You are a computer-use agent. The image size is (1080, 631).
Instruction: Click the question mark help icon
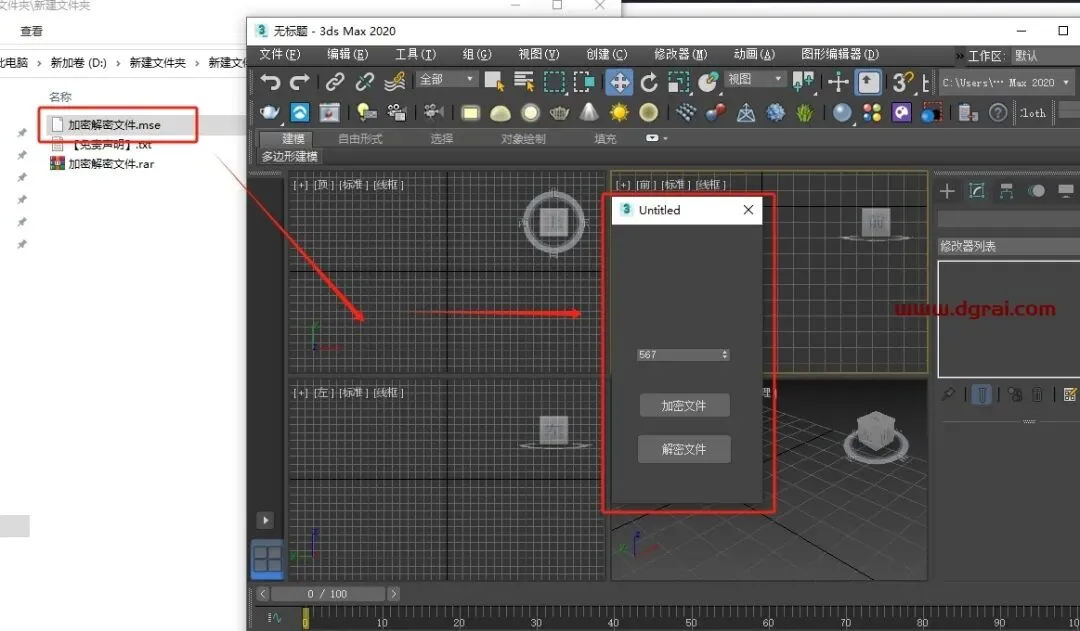pyautogui.click(x=998, y=112)
